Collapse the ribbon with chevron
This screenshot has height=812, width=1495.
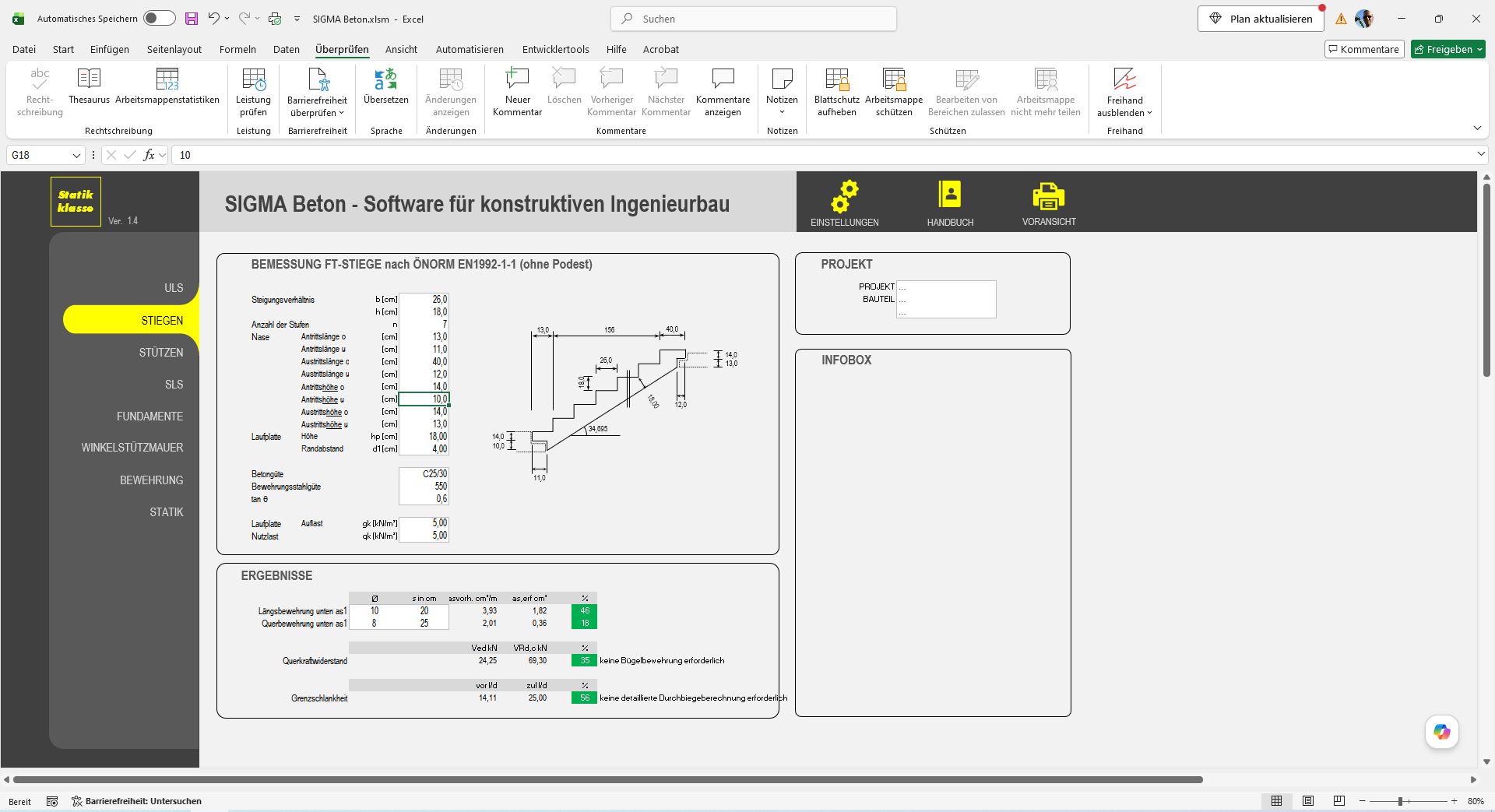[1477, 128]
